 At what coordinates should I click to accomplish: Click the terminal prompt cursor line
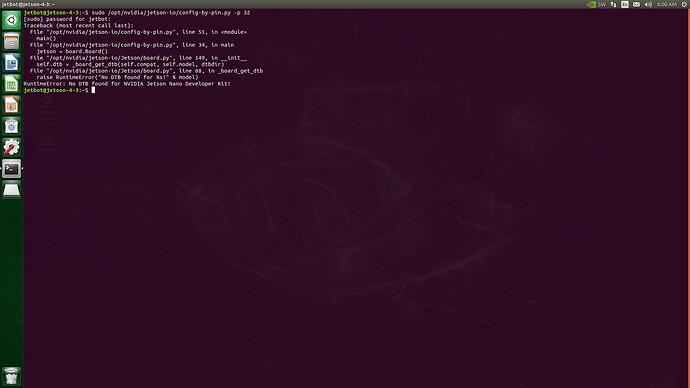tap(59, 90)
